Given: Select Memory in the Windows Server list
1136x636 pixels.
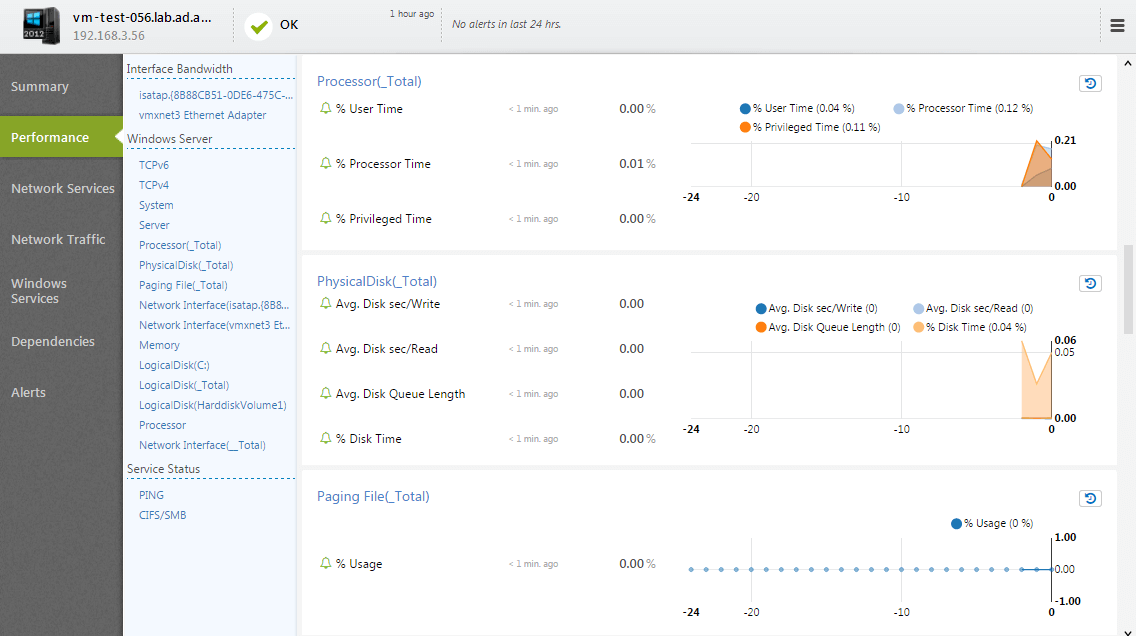Looking at the screenshot, I should click(159, 346).
